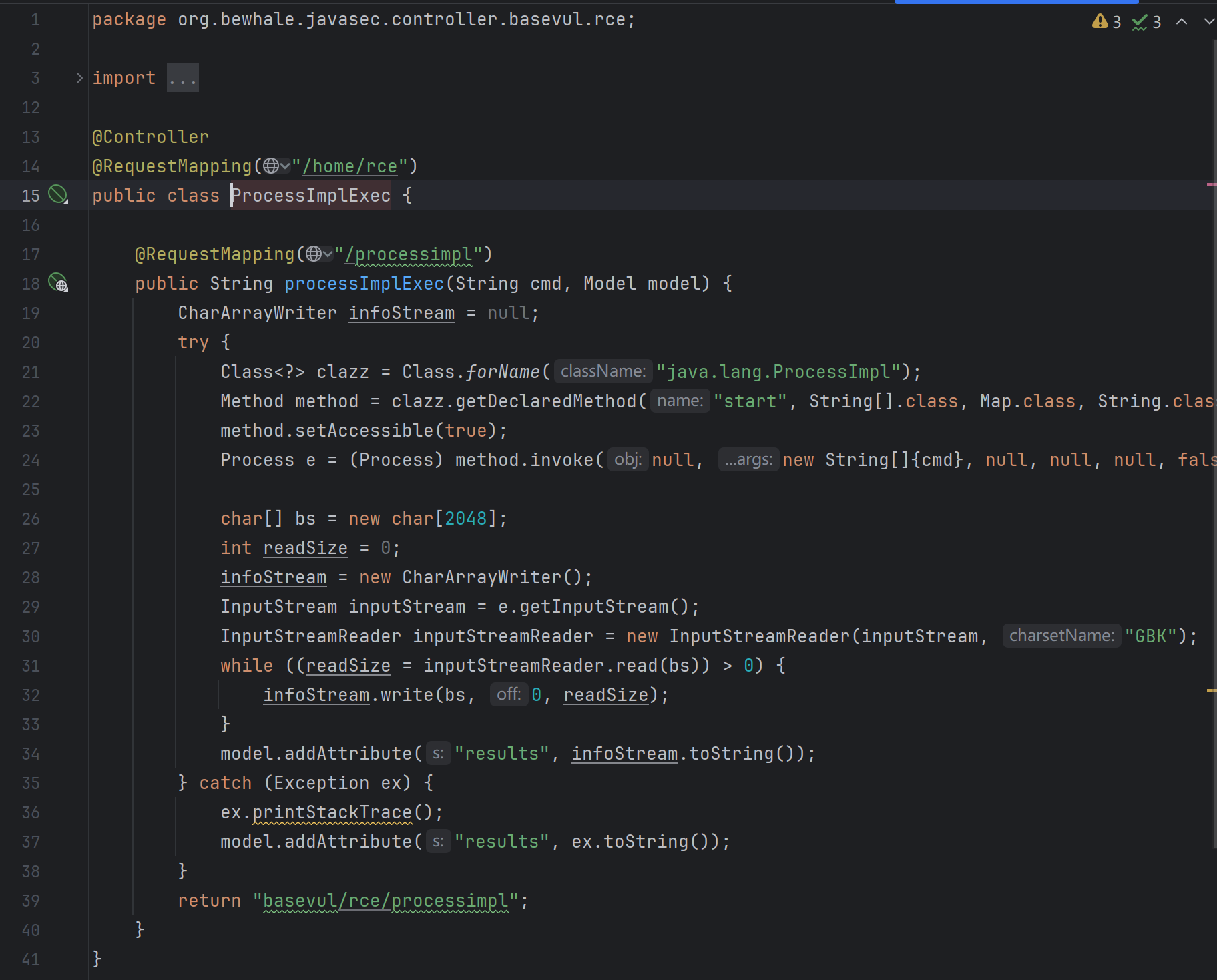Go to previous highlighted problem using up arrow
This screenshot has width=1217, height=980.
[x=1181, y=22]
